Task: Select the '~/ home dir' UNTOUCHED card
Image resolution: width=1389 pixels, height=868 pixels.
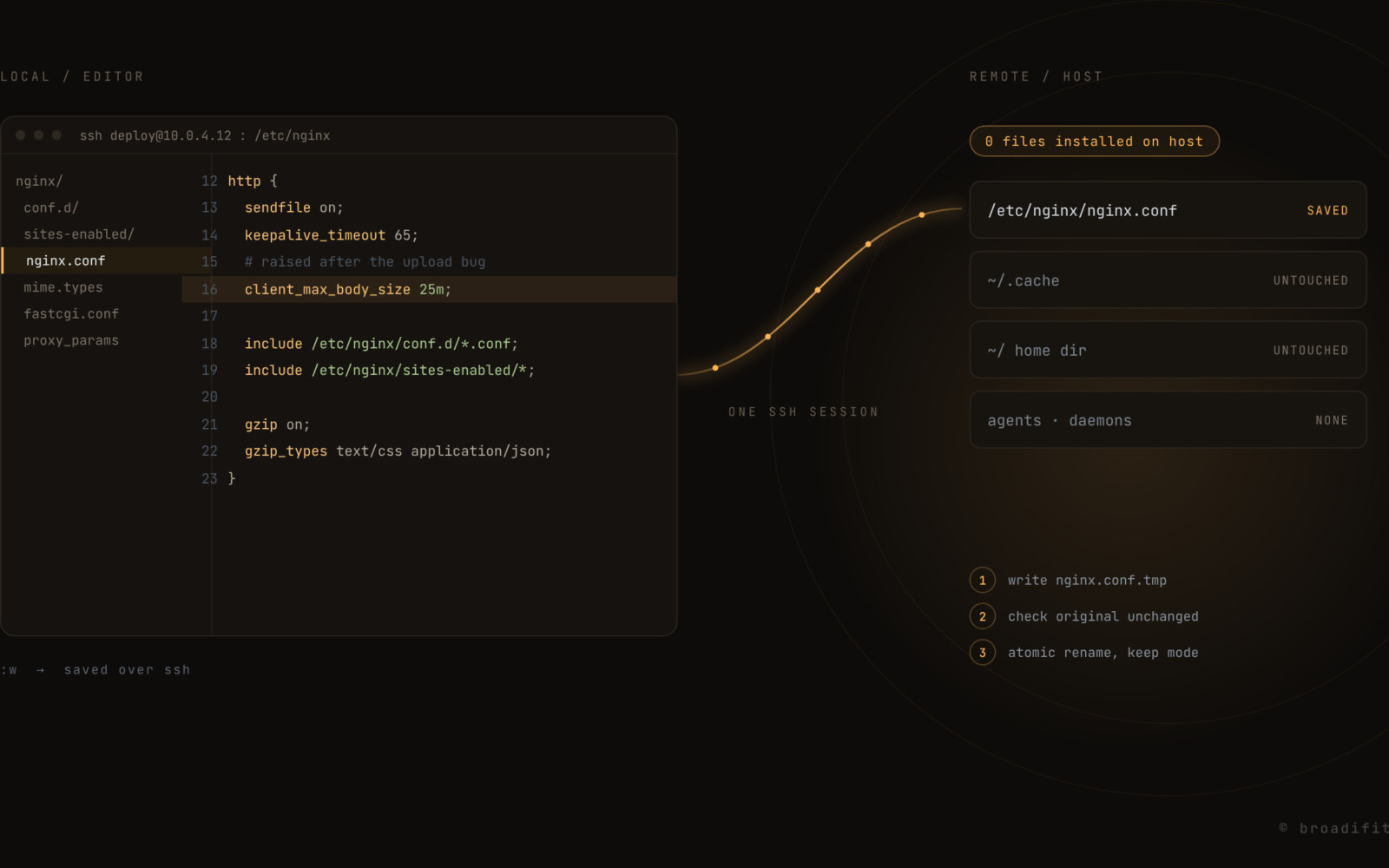Action: (x=1168, y=350)
